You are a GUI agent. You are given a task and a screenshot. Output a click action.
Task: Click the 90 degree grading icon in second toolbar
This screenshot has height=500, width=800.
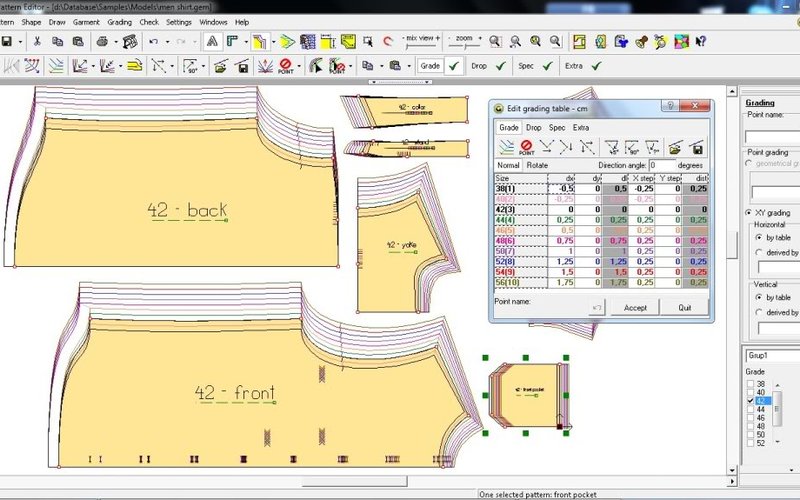[x=190, y=66]
